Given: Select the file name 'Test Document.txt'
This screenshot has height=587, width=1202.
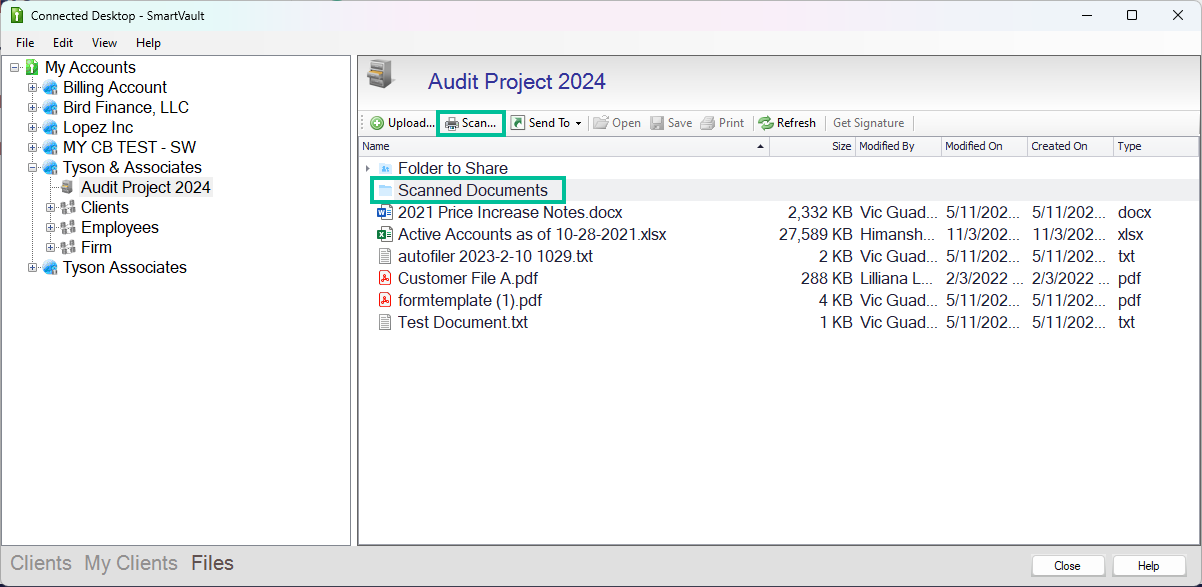Looking at the screenshot, I should click(x=463, y=322).
